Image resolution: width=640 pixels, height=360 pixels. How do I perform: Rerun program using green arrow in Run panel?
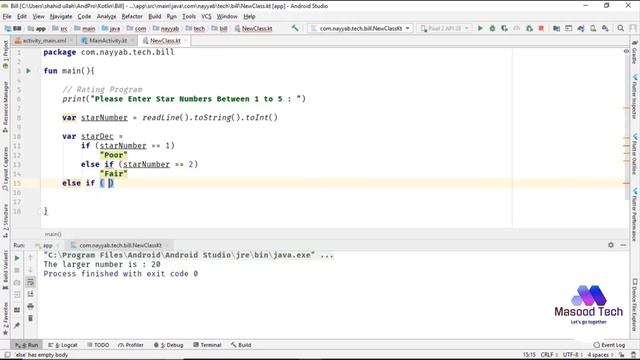point(17,258)
